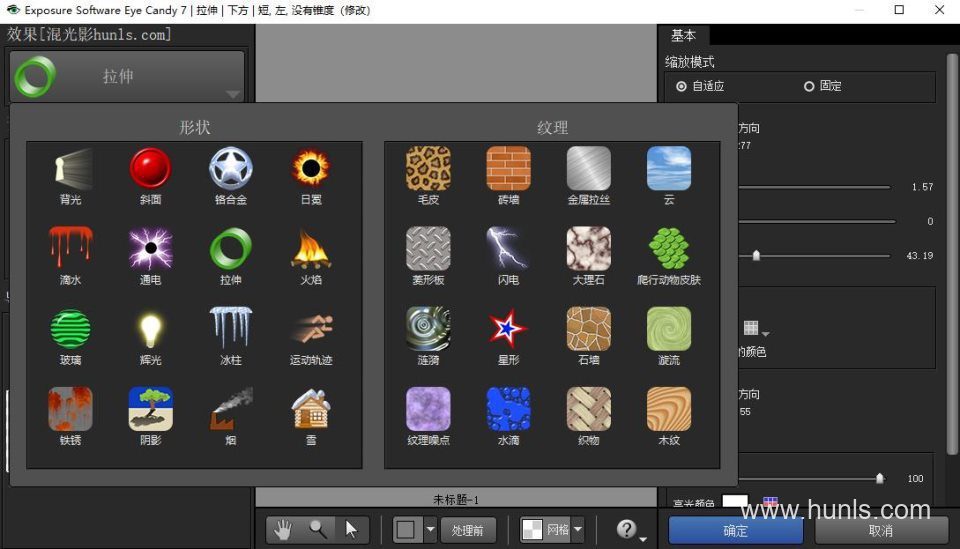Select the 自适应 scaling mode radio
This screenshot has width=960, height=549.
point(681,86)
